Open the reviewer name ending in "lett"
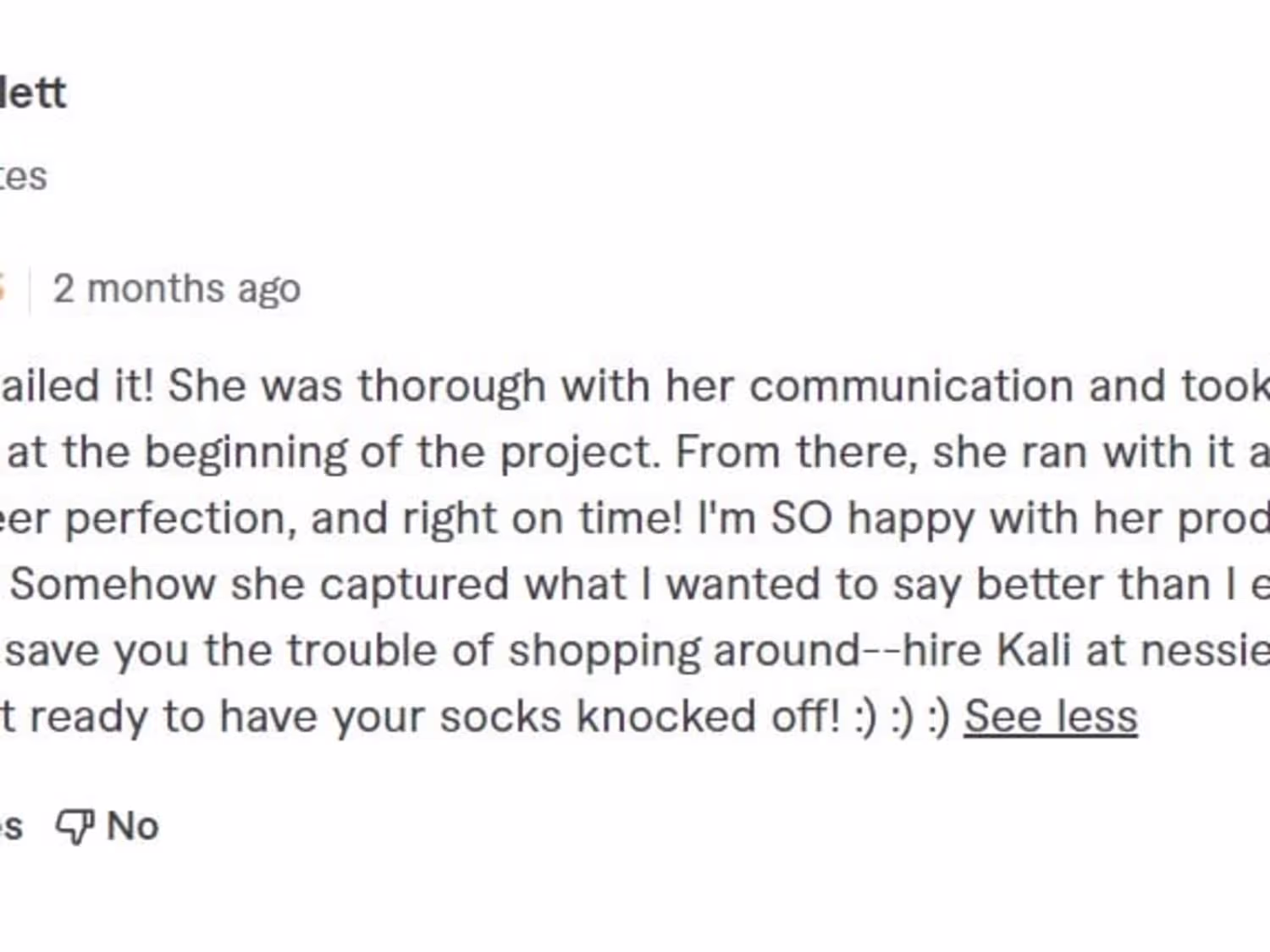 tap(32, 92)
